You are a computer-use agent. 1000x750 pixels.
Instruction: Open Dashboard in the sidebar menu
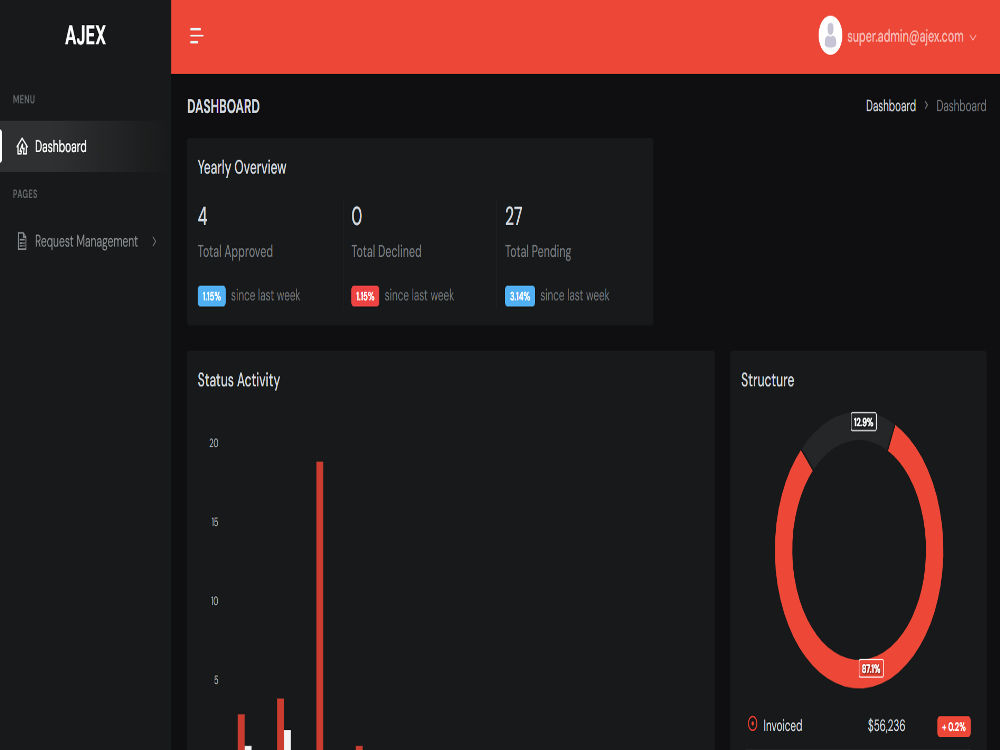point(85,147)
